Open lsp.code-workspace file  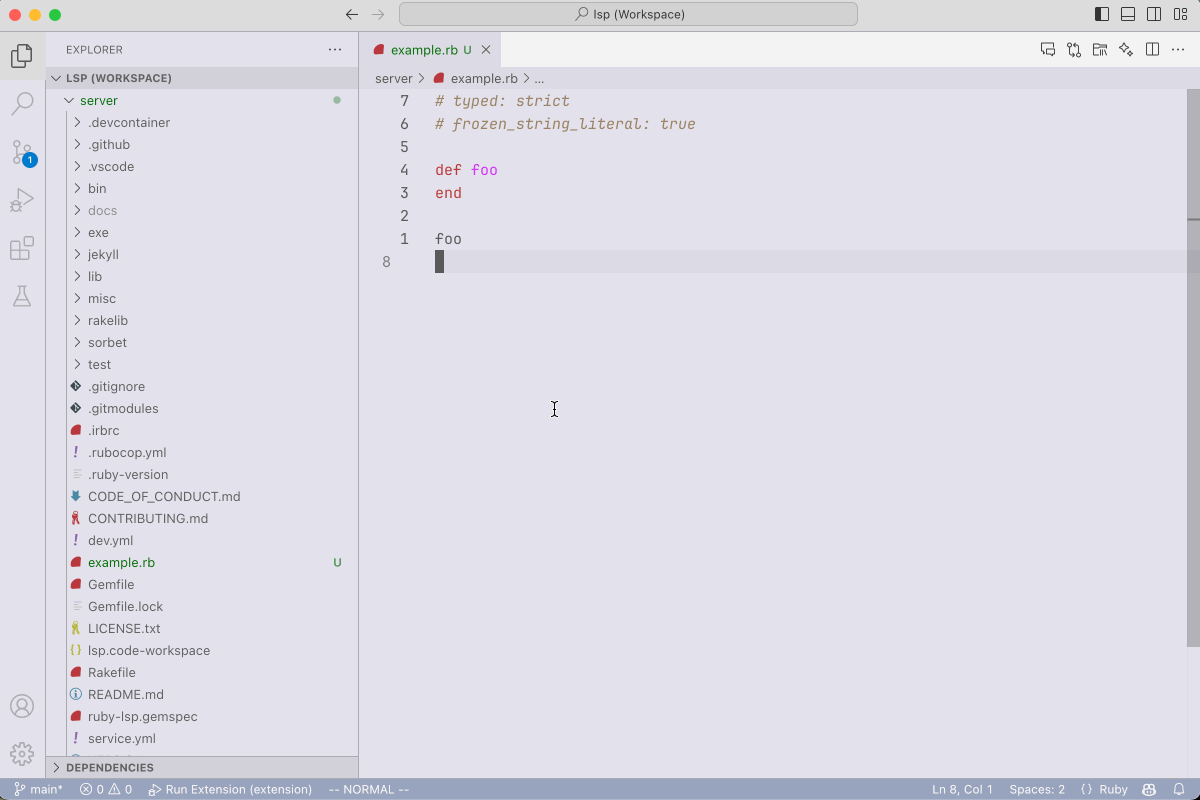pyautogui.click(x=202, y=650)
